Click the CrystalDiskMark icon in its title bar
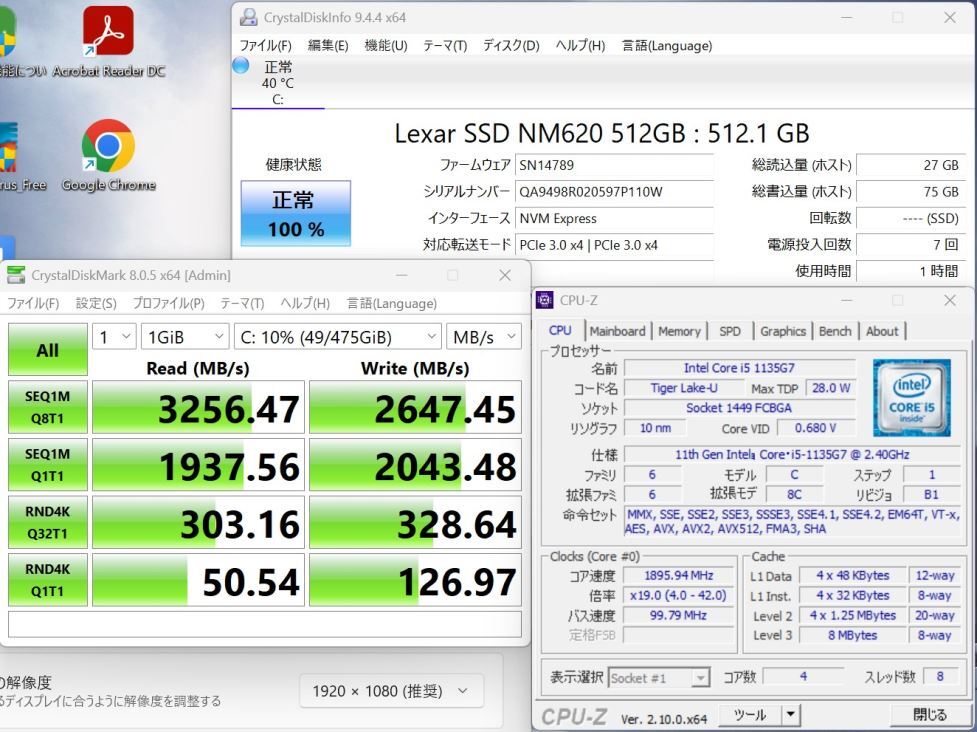Screen dimensions: 977x732 point(16,274)
